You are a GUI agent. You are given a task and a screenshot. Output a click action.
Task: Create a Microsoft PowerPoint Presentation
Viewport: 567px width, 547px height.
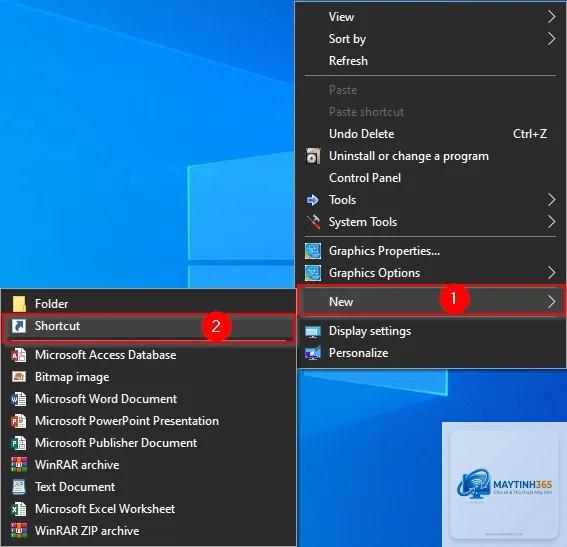pyautogui.click(x=148, y=421)
